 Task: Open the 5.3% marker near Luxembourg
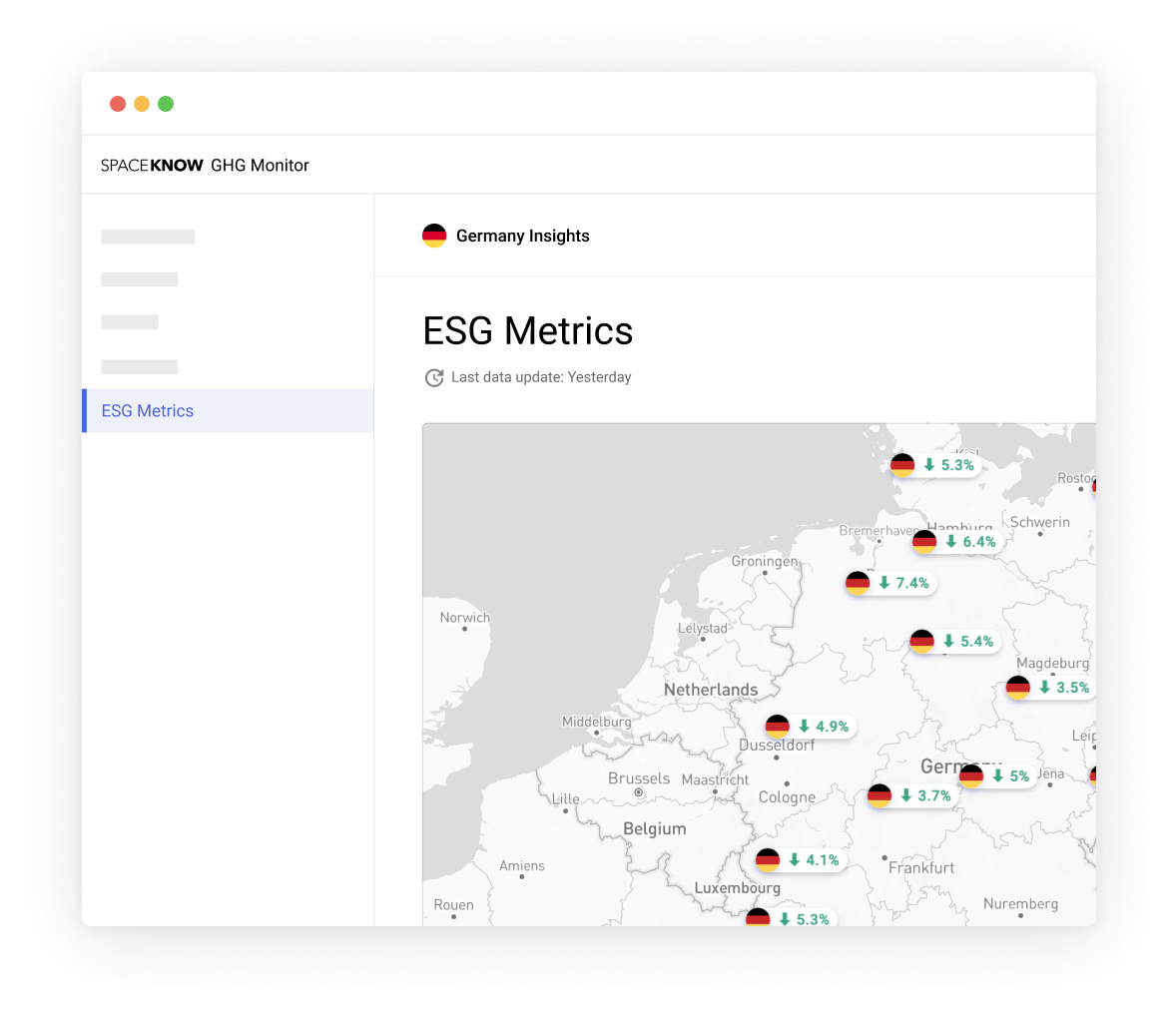tap(790, 918)
